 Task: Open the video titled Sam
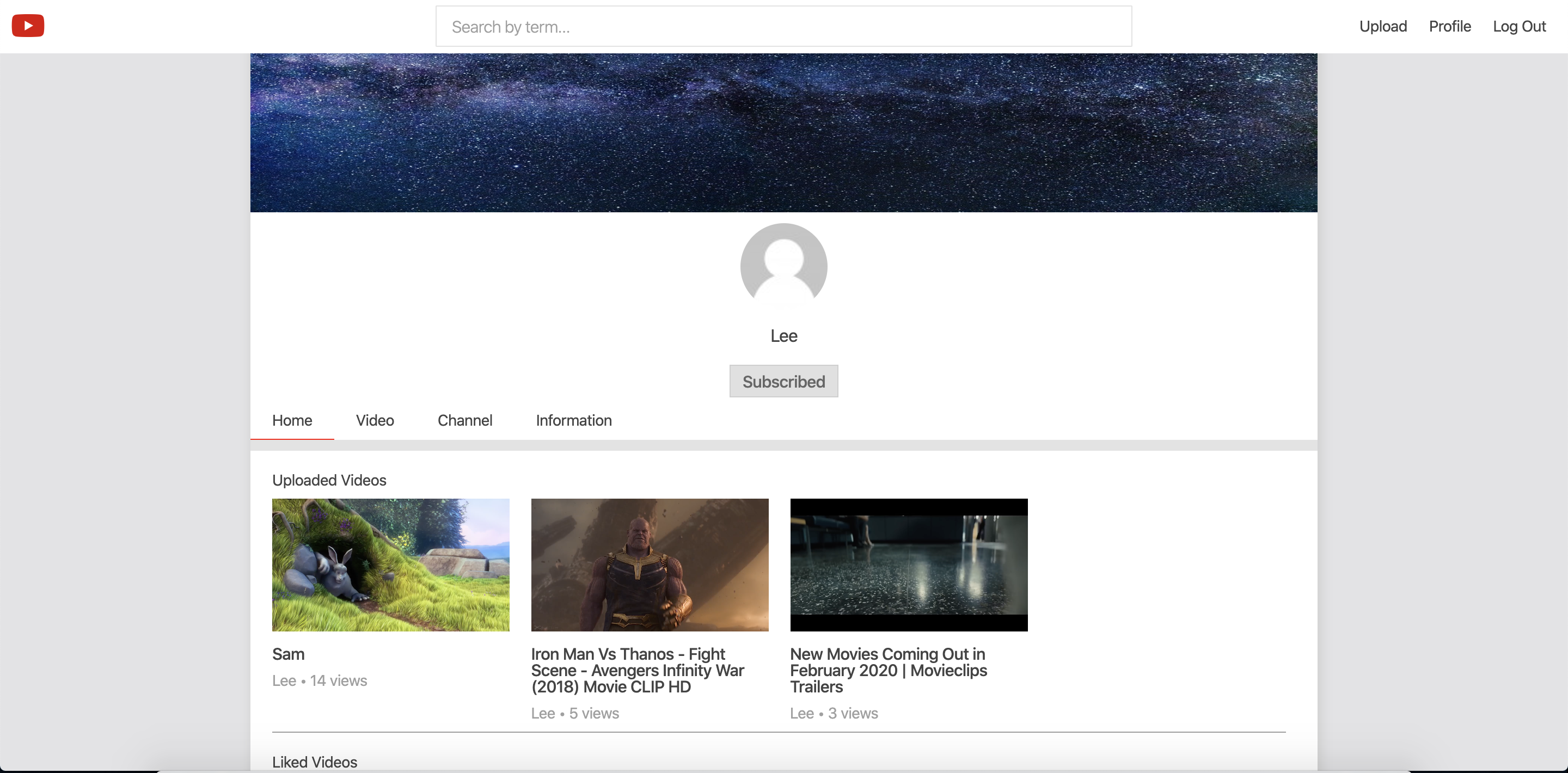pos(390,565)
